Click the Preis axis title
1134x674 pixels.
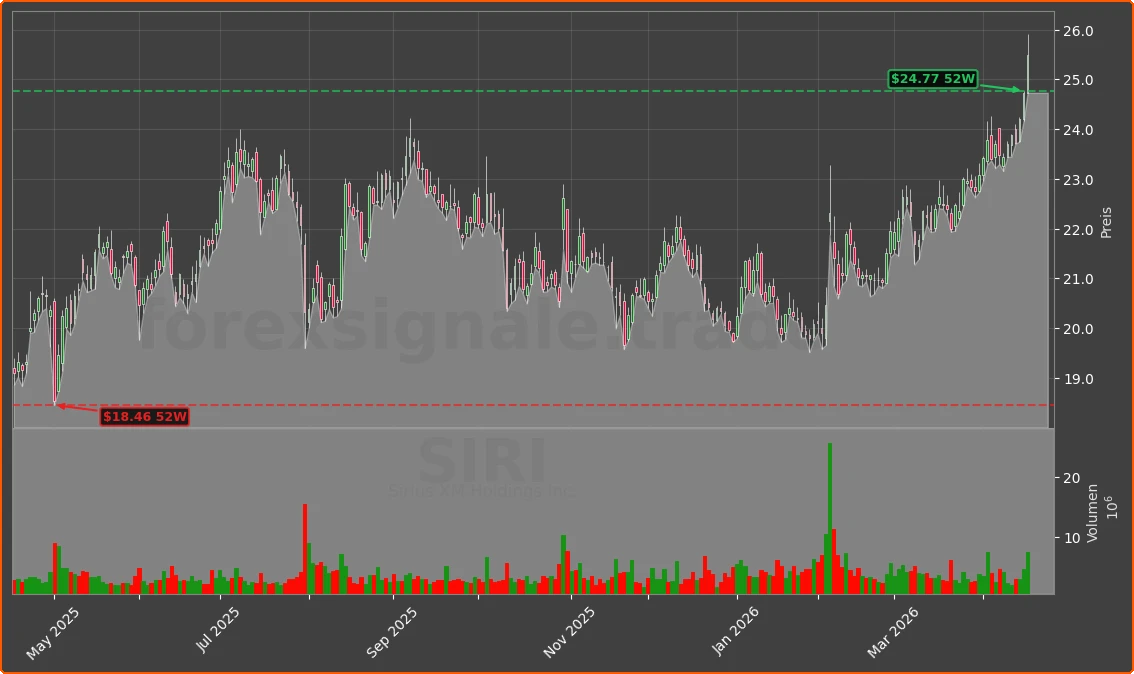[x=1106, y=222]
